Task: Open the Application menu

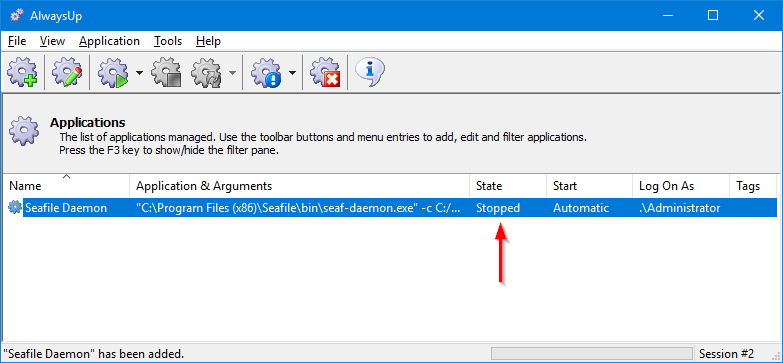Action: [109, 41]
